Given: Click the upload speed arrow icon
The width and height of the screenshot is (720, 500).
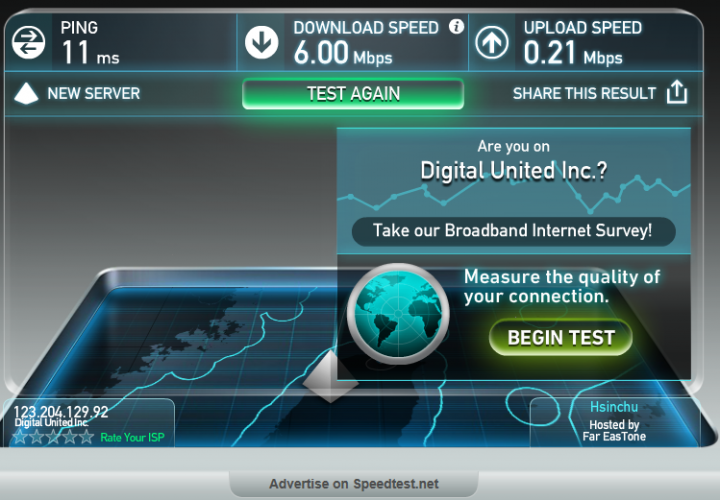Looking at the screenshot, I should (492, 43).
